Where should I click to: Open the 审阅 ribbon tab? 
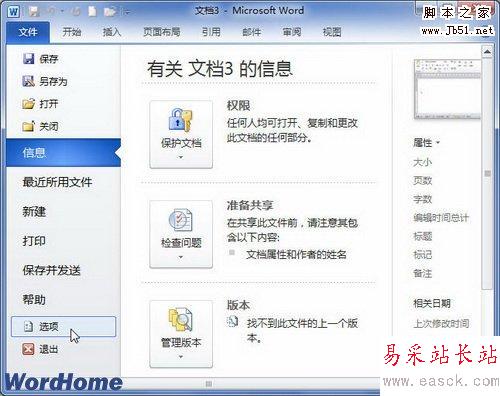coord(292,32)
